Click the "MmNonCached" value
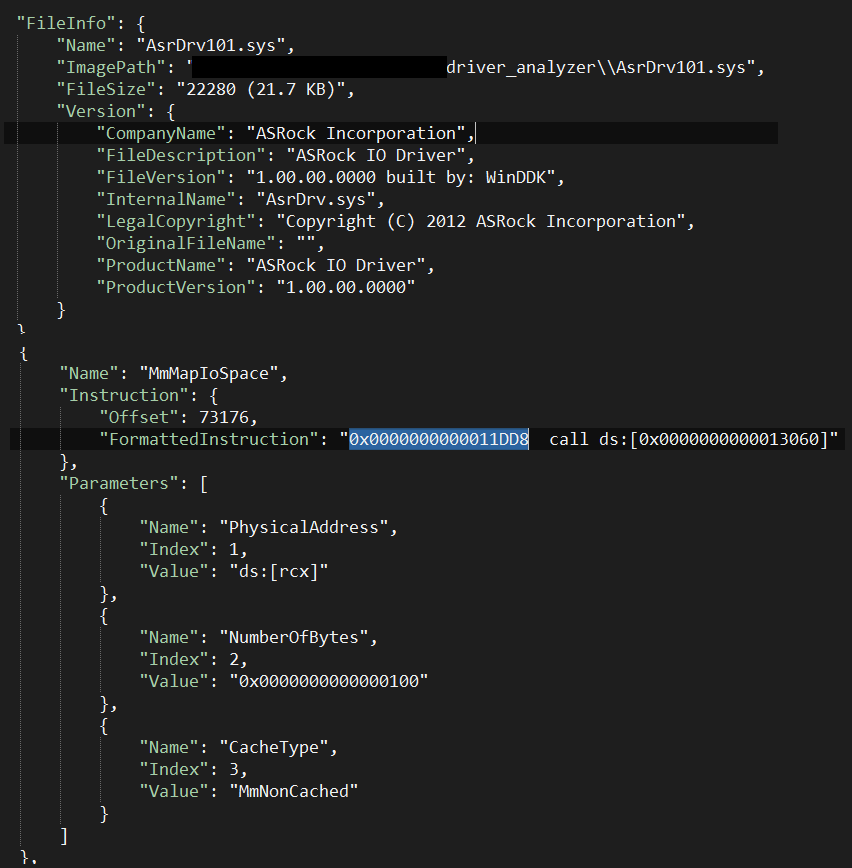Image resolution: width=852 pixels, height=868 pixels. coord(293,792)
